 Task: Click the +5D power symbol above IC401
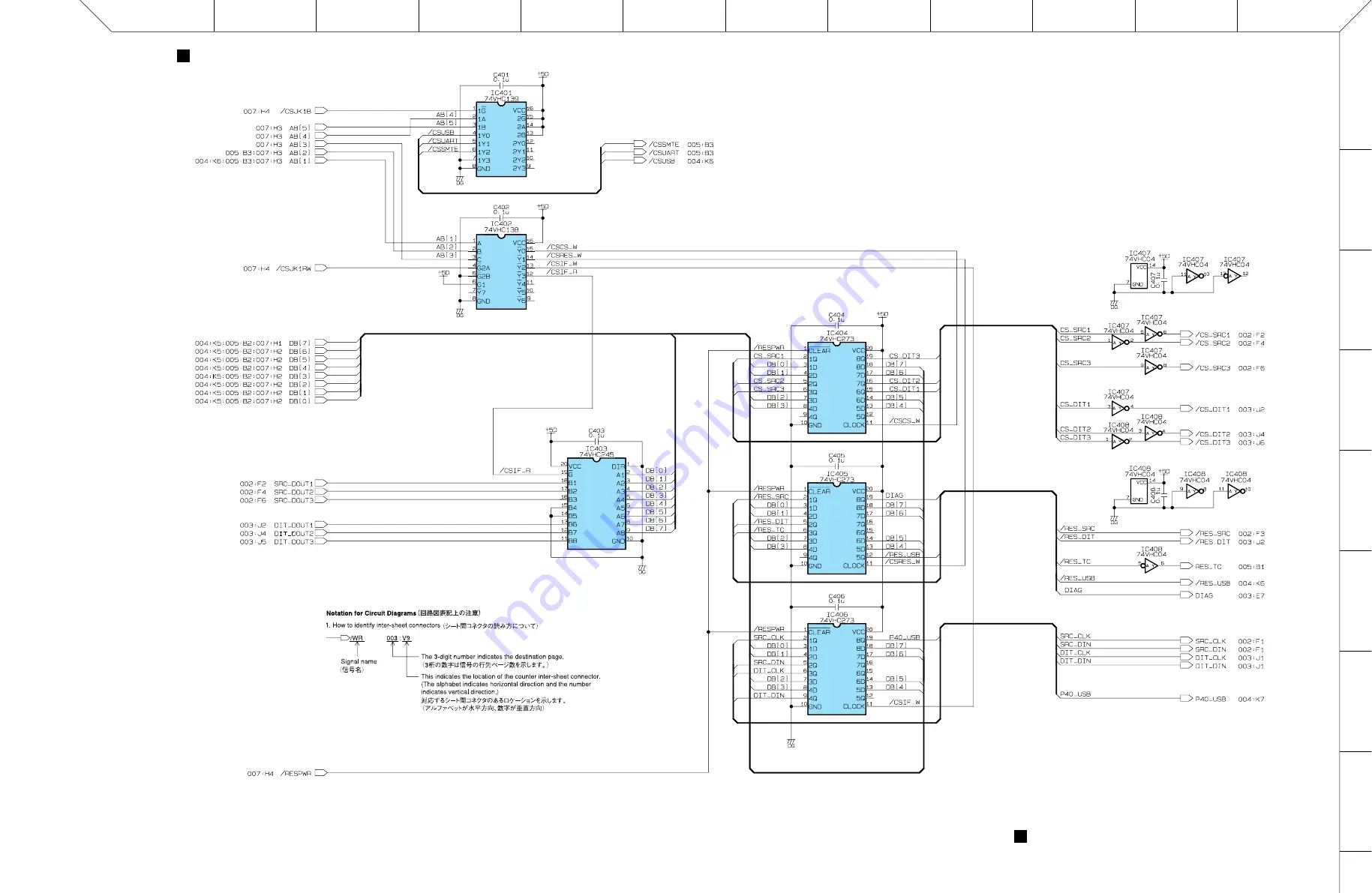[x=542, y=74]
